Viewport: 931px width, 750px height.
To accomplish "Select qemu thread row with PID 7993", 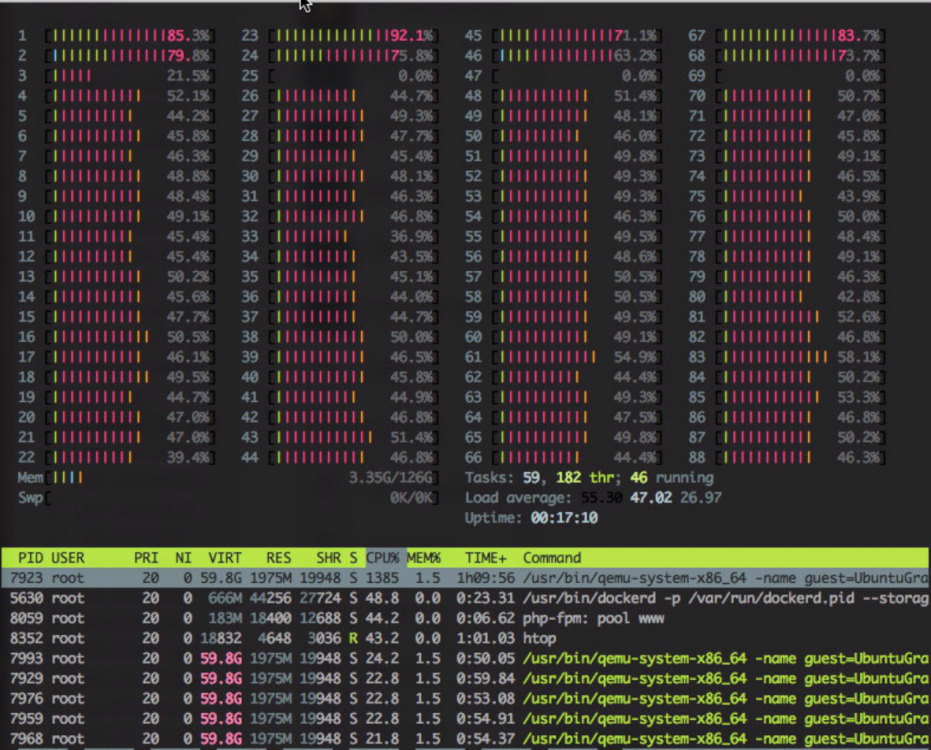I will coord(466,659).
